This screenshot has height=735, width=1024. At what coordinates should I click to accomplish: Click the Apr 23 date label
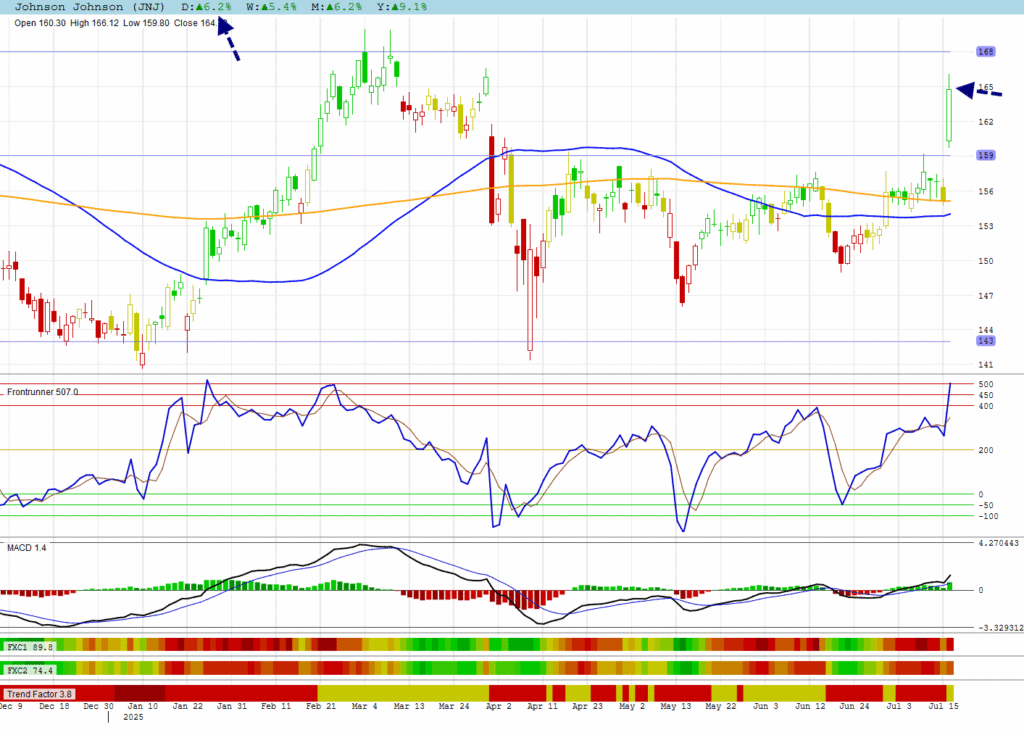tap(588, 706)
